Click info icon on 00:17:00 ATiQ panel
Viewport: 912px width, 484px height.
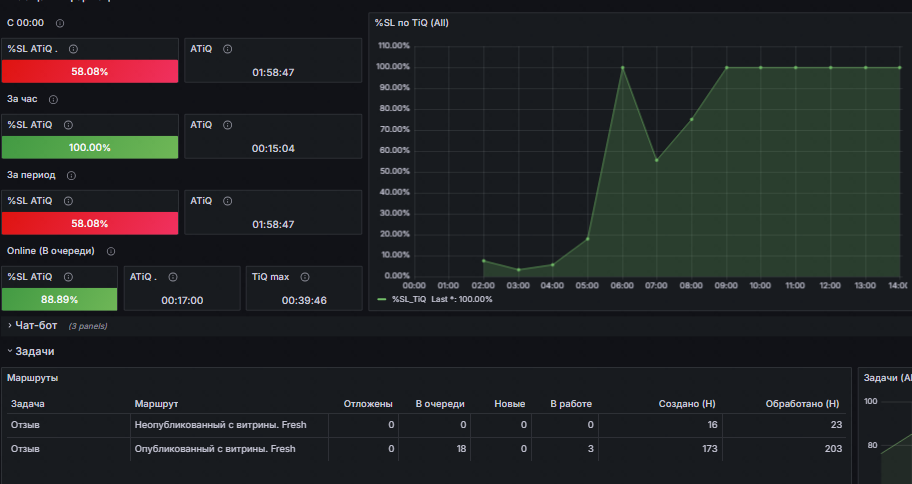coord(173,277)
